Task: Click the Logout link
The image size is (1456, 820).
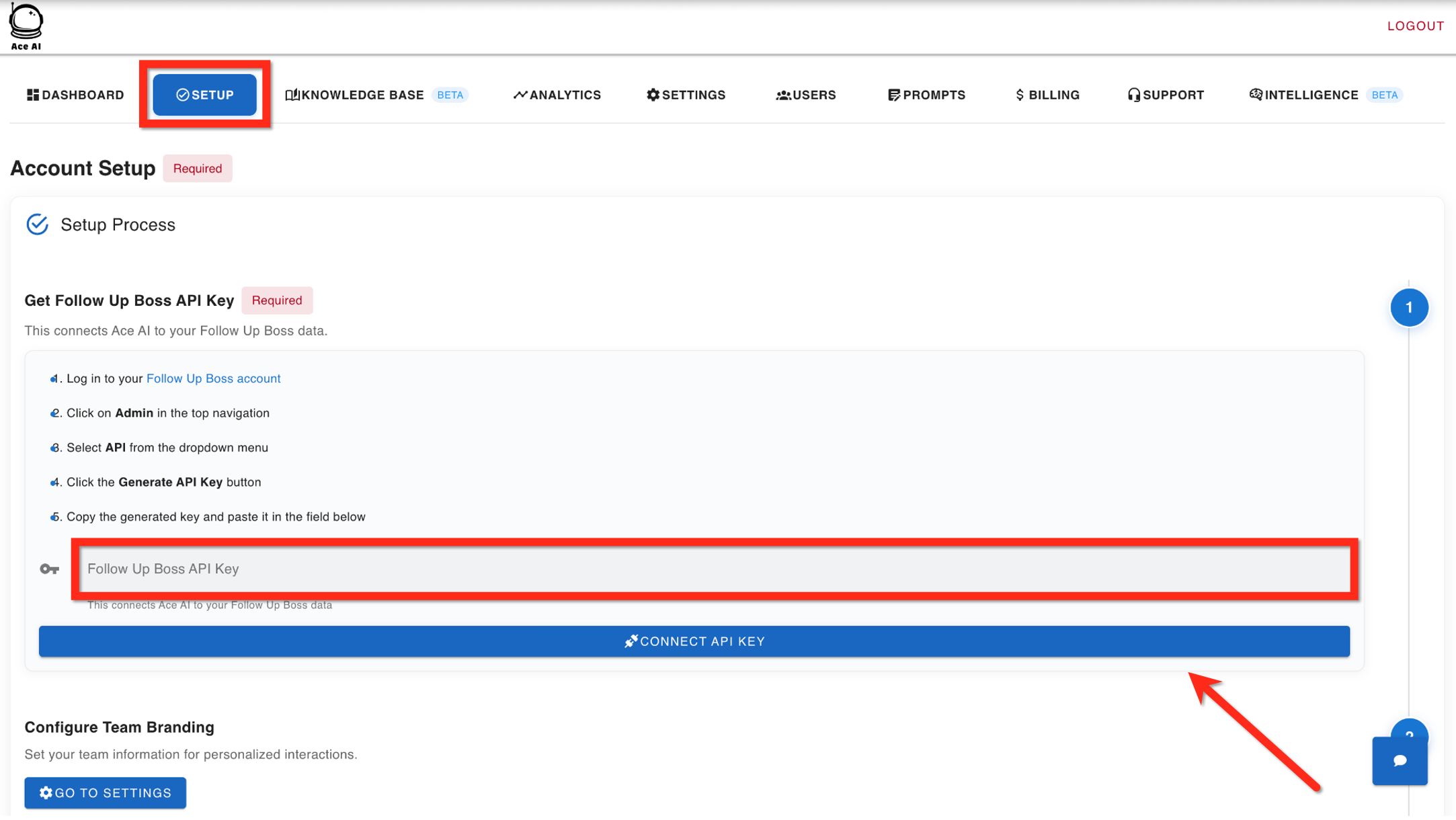Action: pyautogui.click(x=1416, y=26)
